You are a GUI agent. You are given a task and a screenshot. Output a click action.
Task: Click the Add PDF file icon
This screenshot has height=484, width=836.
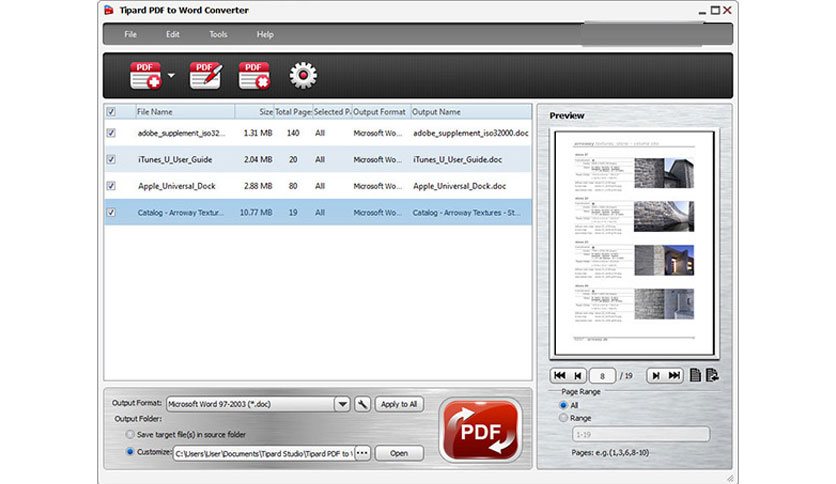pyautogui.click(x=146, y=76)
